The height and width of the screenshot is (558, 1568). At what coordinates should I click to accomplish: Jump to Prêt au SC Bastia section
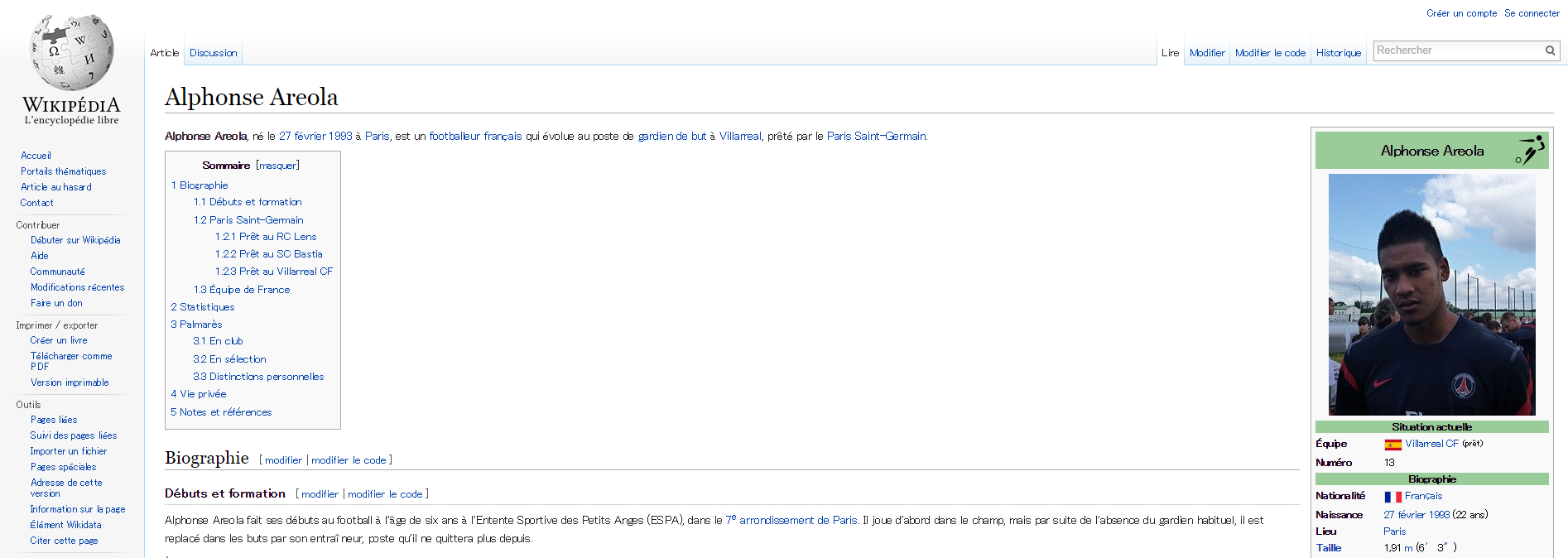tap(269, 254)
